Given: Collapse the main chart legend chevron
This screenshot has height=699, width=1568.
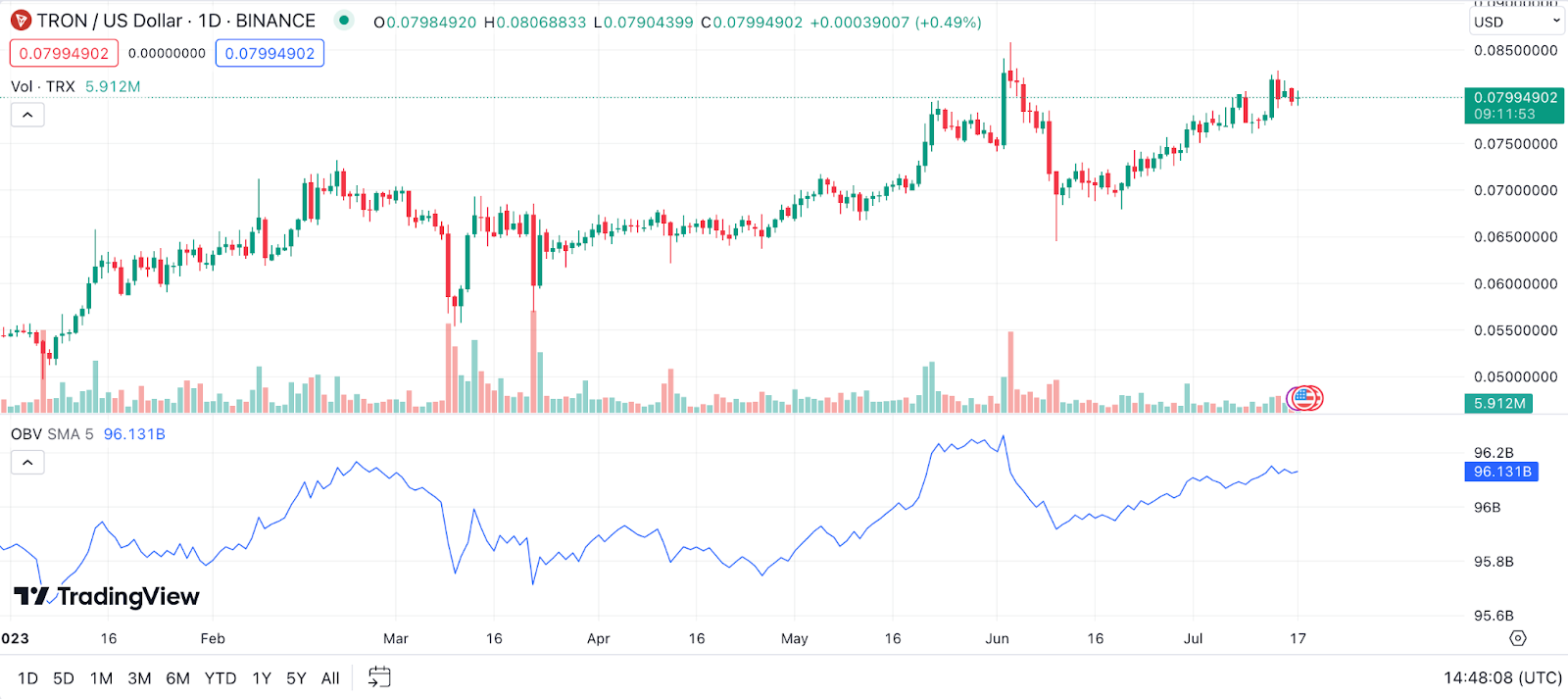Looking at the screenshot, I should [x=27, y=116].
